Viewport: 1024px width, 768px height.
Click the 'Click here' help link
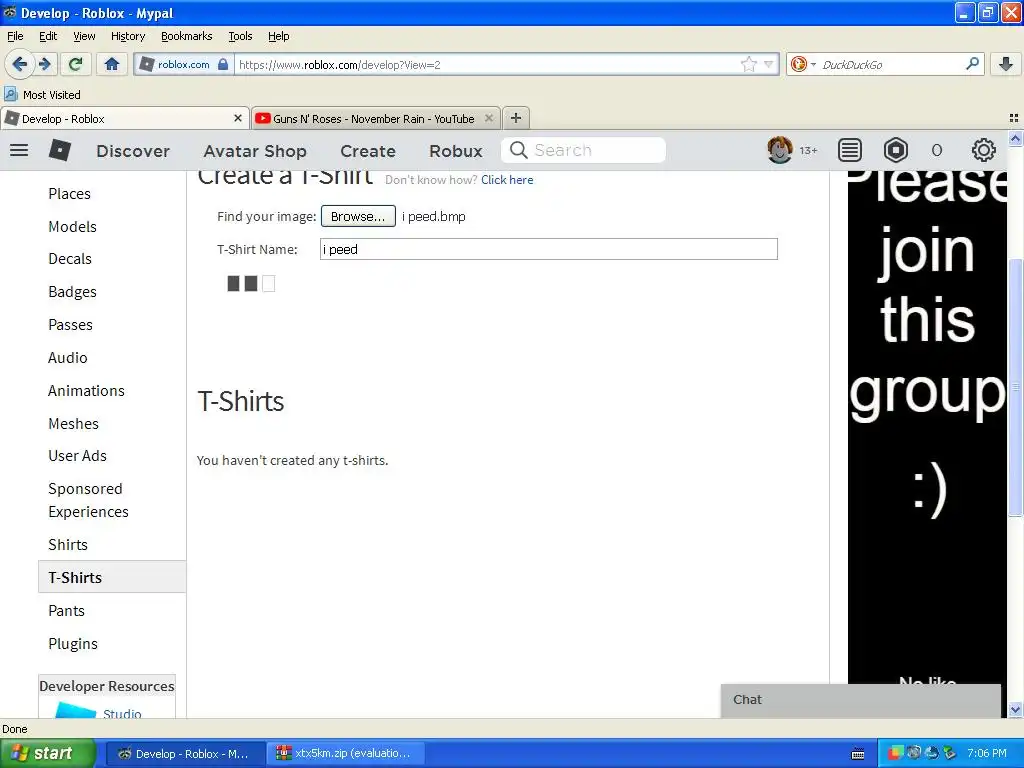point(507,180)
